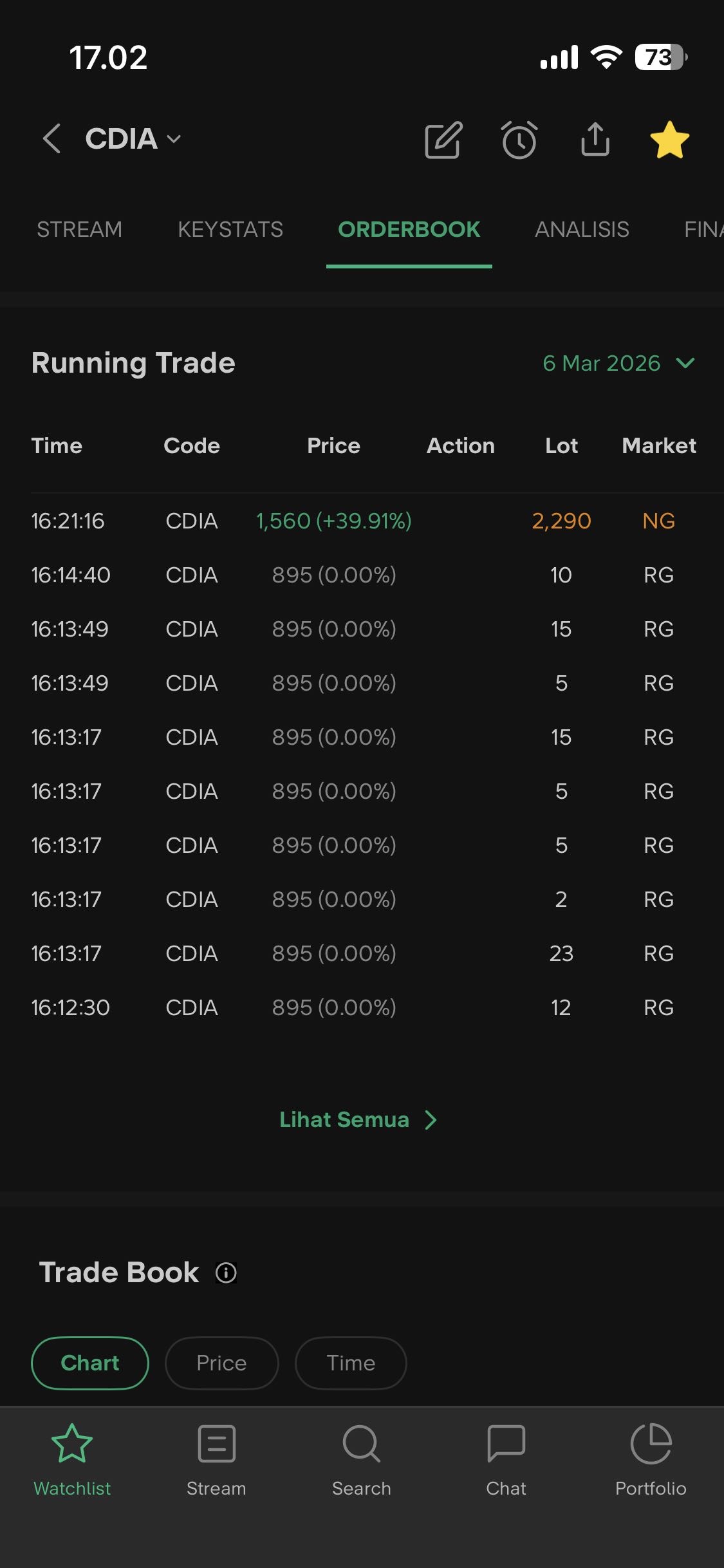Tap the share icon
Viewport: 724px width, 1568px height.
[x=595, y=139]
